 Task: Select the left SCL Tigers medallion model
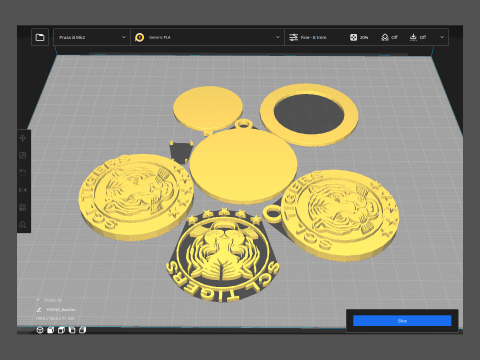135,197
